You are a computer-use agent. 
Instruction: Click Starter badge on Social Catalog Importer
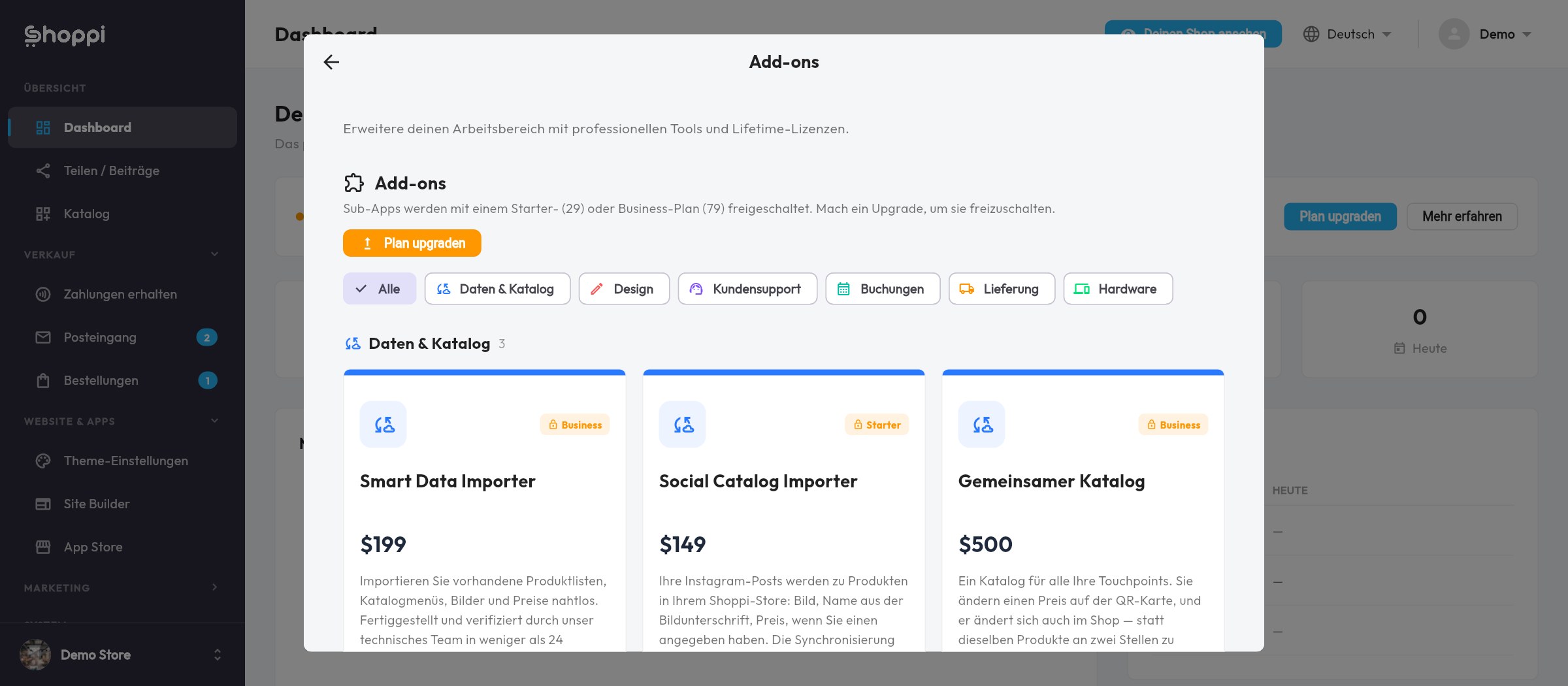click(877, 425)
